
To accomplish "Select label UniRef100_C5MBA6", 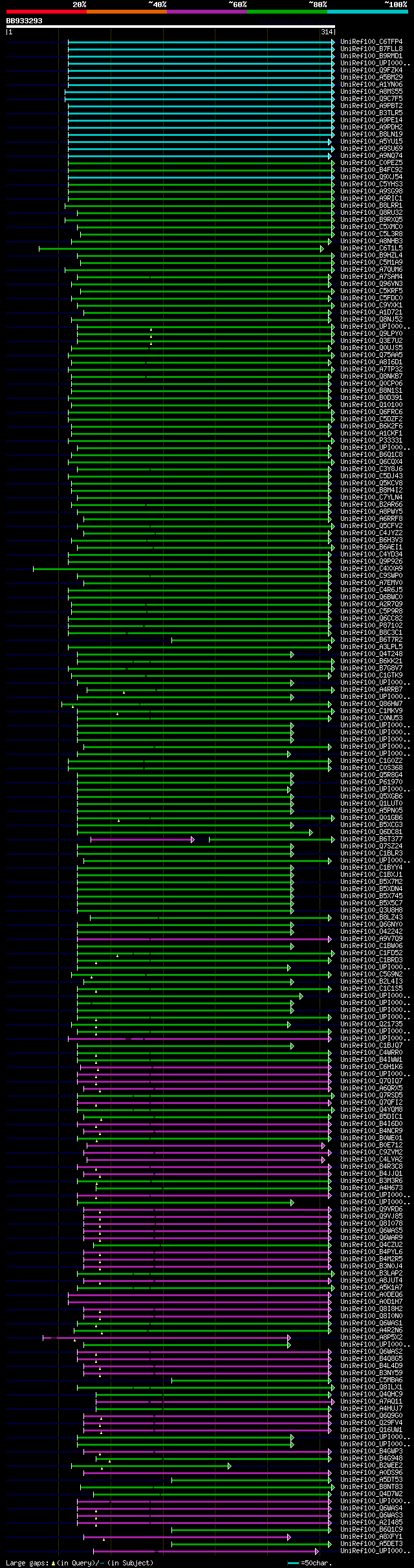I will 371,1380.
